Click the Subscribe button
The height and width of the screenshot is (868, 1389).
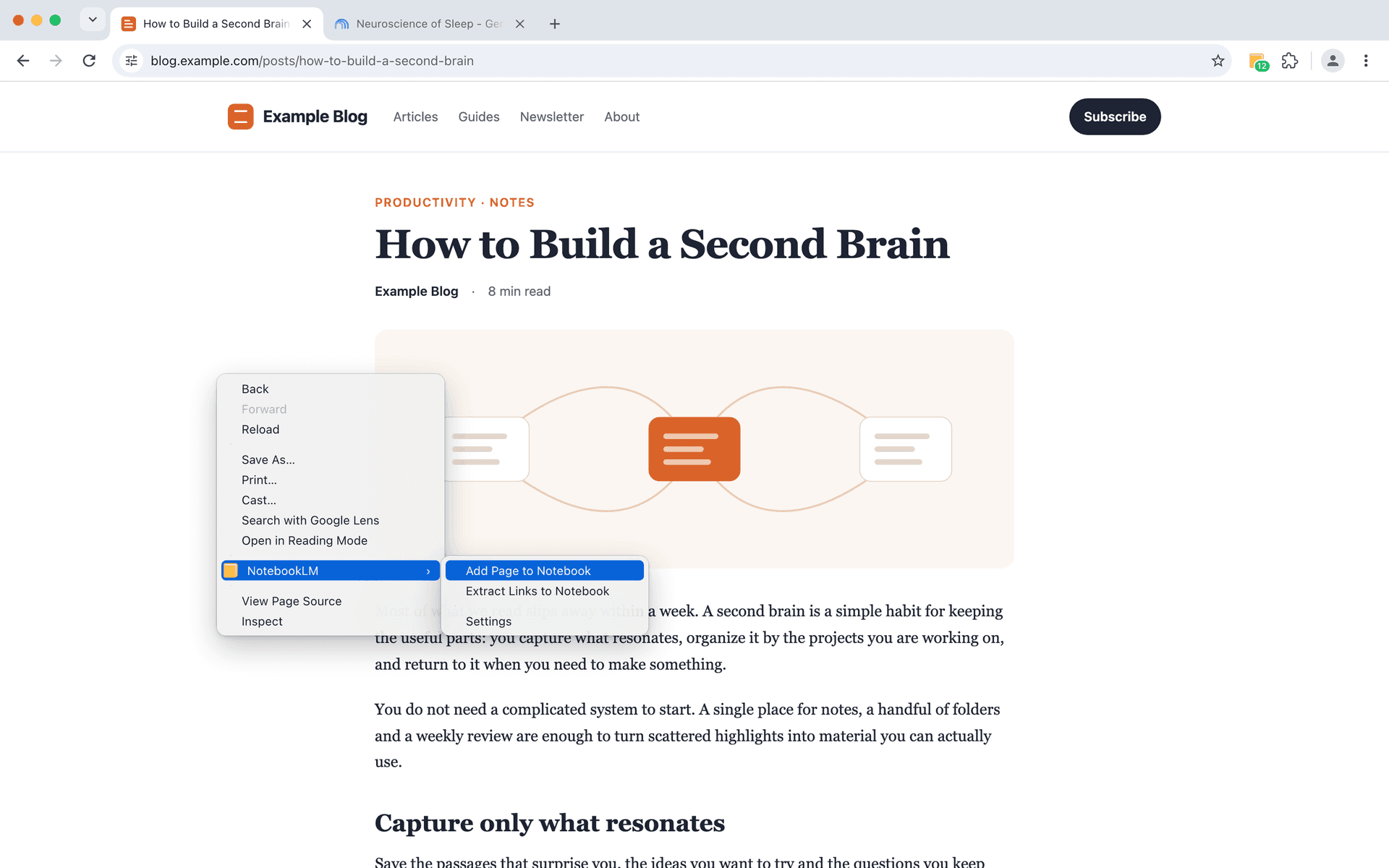tap(1115, 116)
